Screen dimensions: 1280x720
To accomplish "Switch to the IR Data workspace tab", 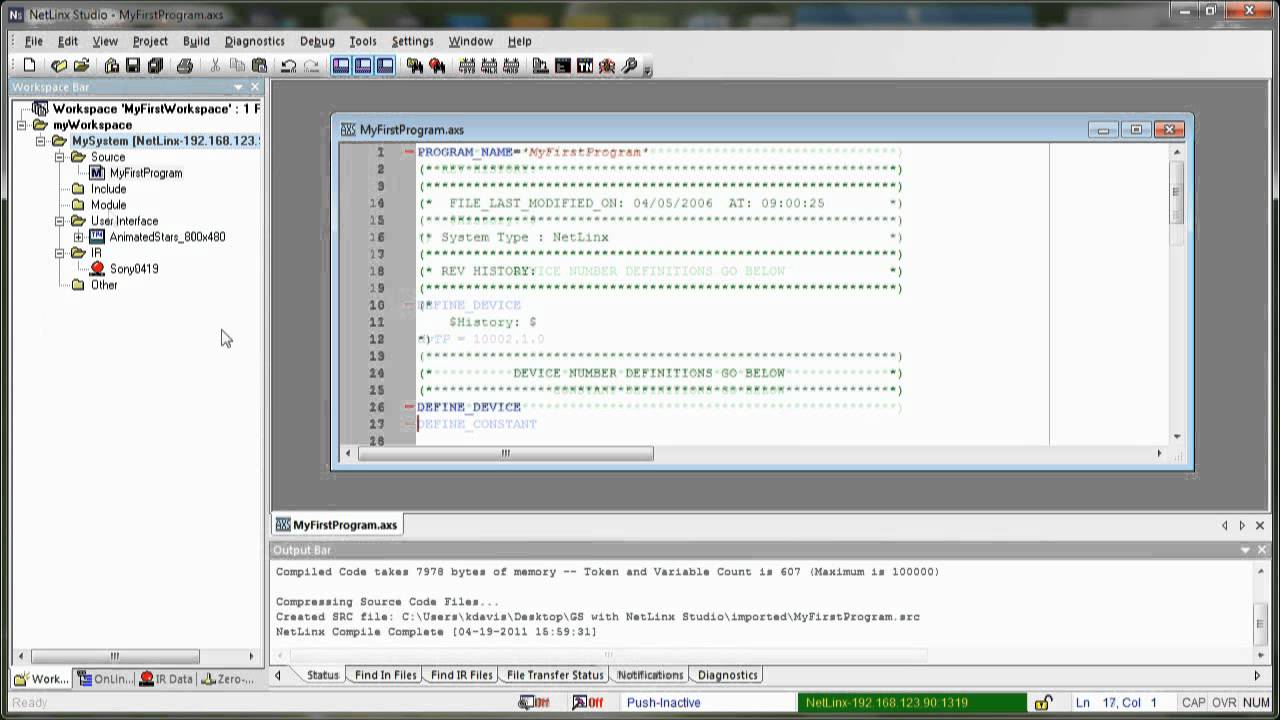I will (166, 679).
